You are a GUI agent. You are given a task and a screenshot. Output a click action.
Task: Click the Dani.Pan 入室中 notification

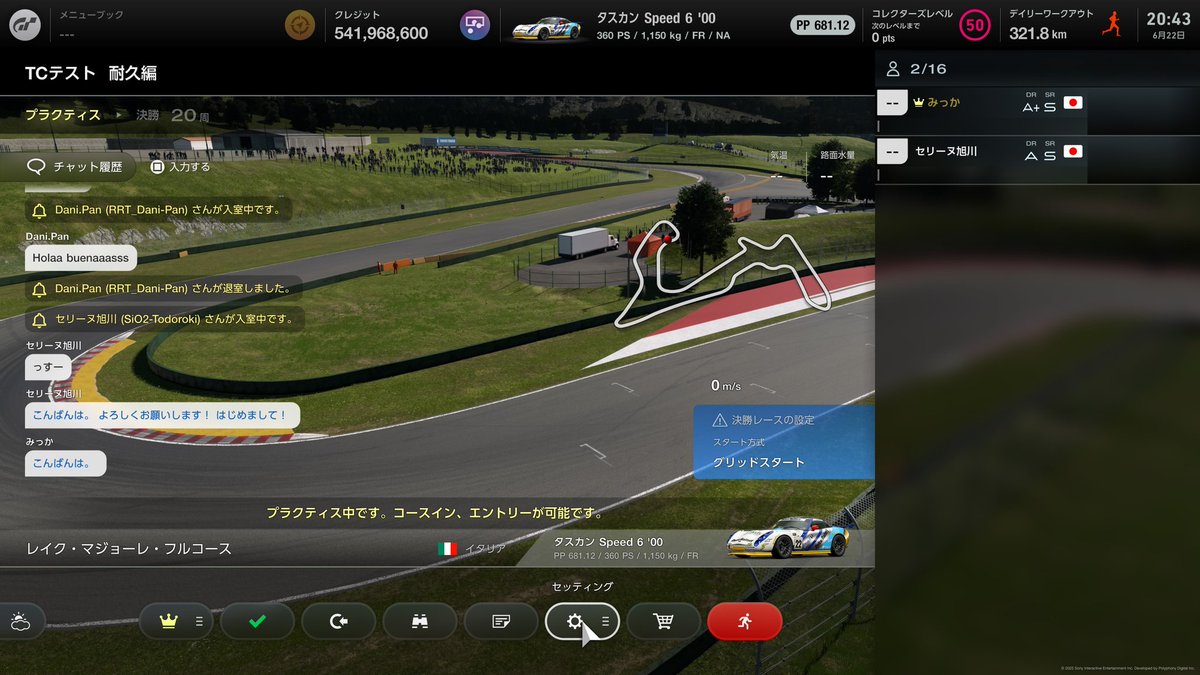pyautogui.click(x=159, y=209)
